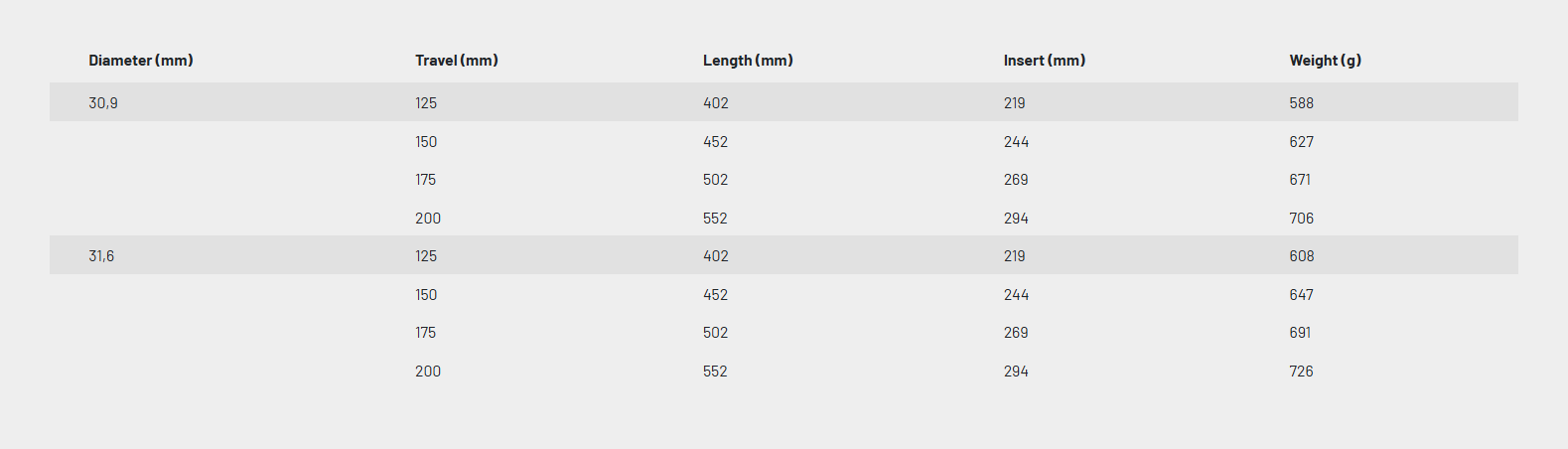Click the 647 weight value

(x=1302, y=295)
